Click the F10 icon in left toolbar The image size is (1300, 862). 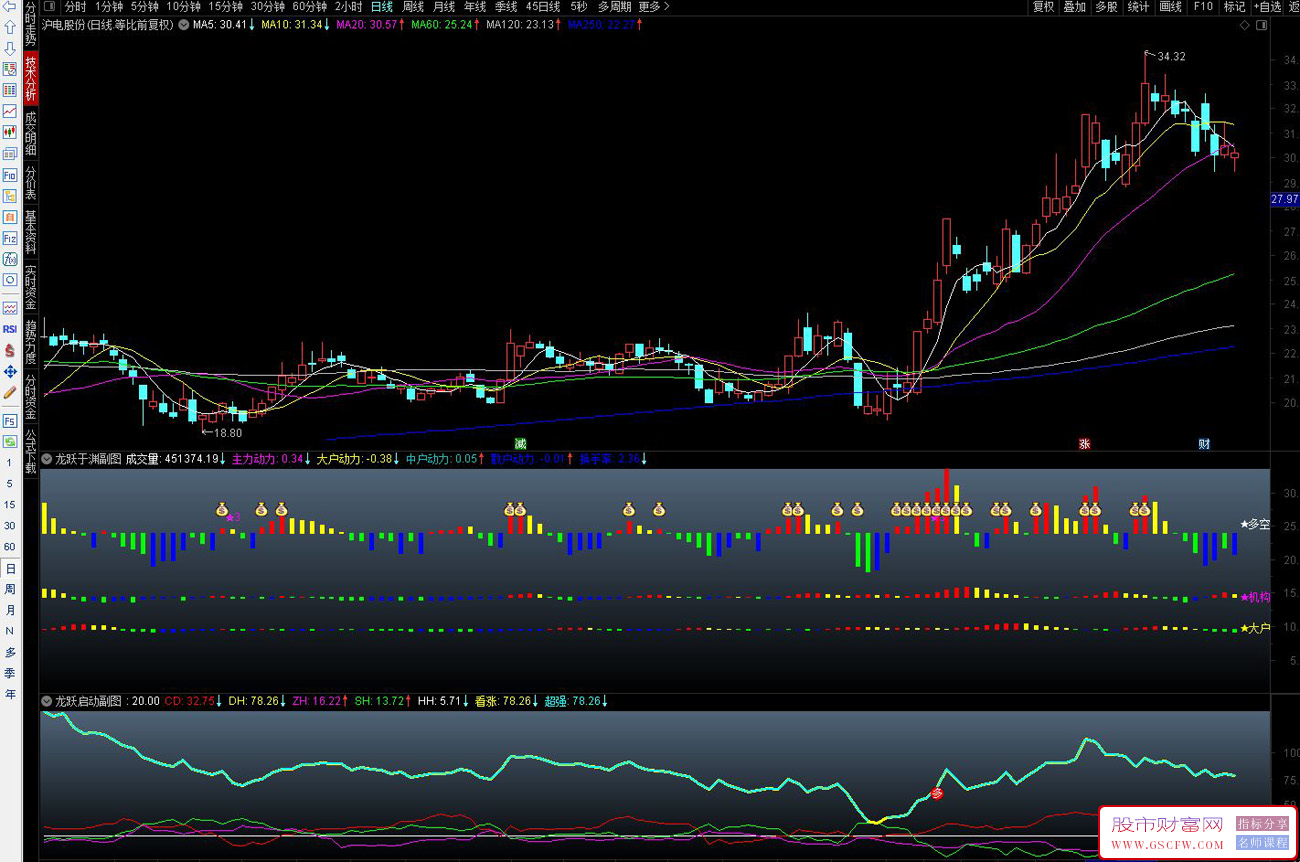click(x=10, y=175)
